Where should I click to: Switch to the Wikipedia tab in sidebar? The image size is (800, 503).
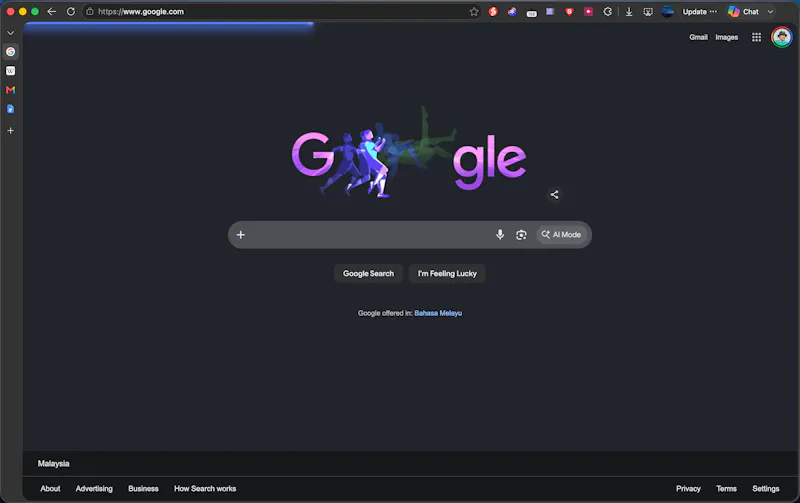point(10,71)
